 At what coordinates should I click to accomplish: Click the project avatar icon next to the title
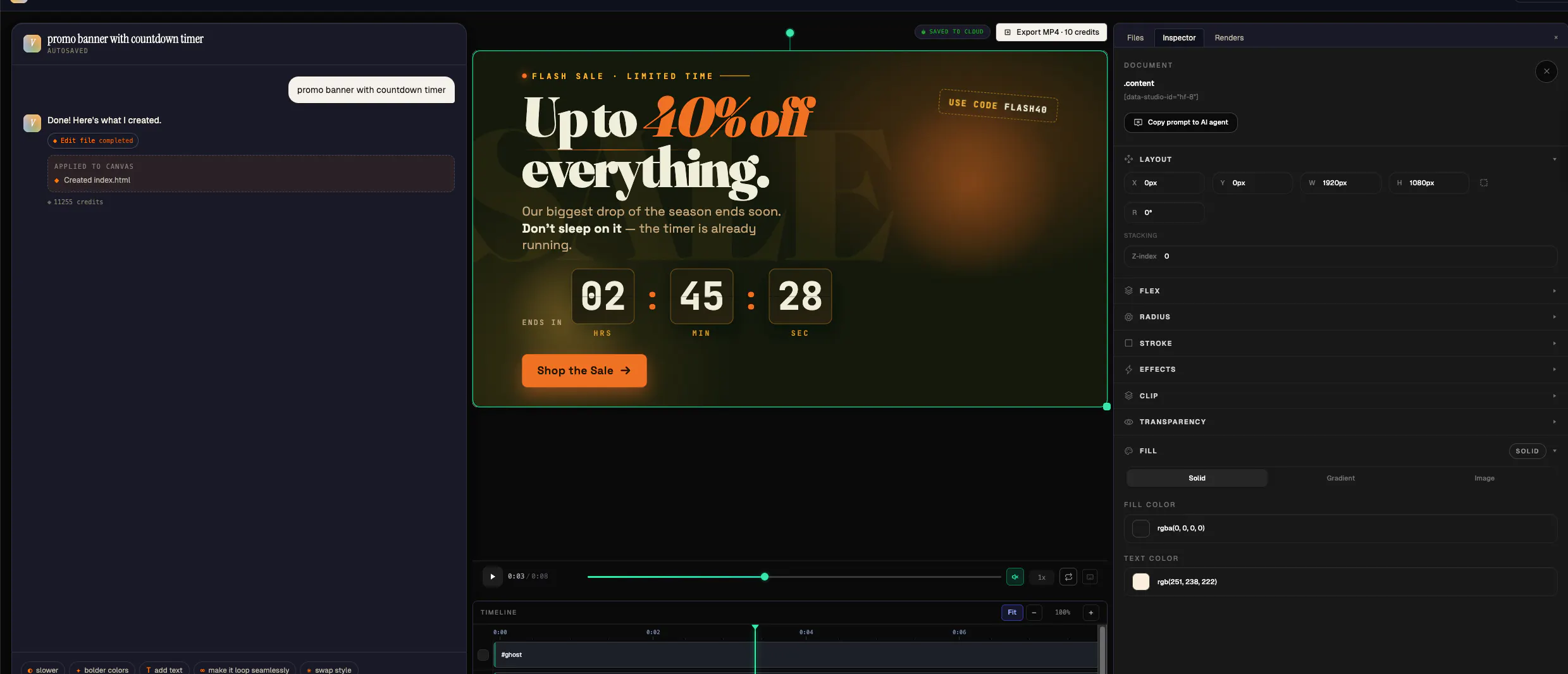(32, 44)
